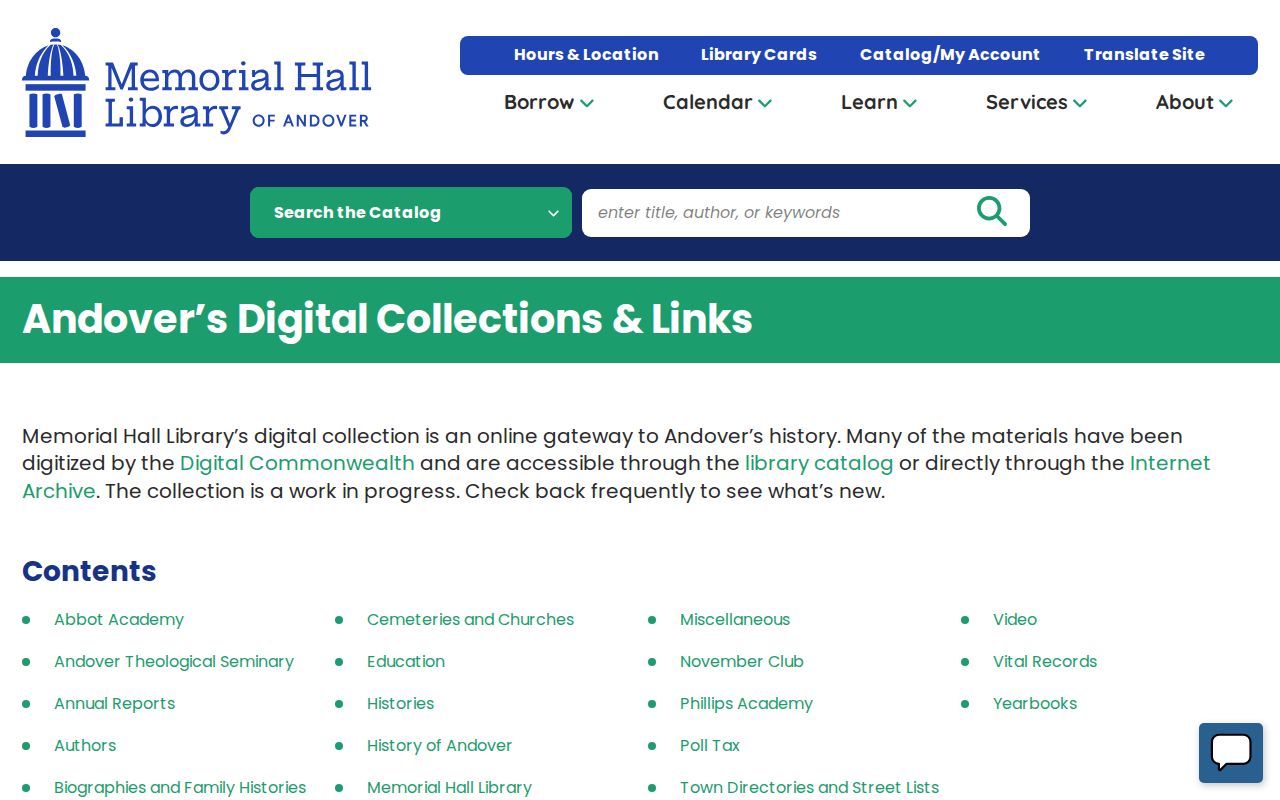Screen dimensions: 1280x800
Task: Open Phillips Academy section
Action: pyautogui.click(x=746, y=703)
